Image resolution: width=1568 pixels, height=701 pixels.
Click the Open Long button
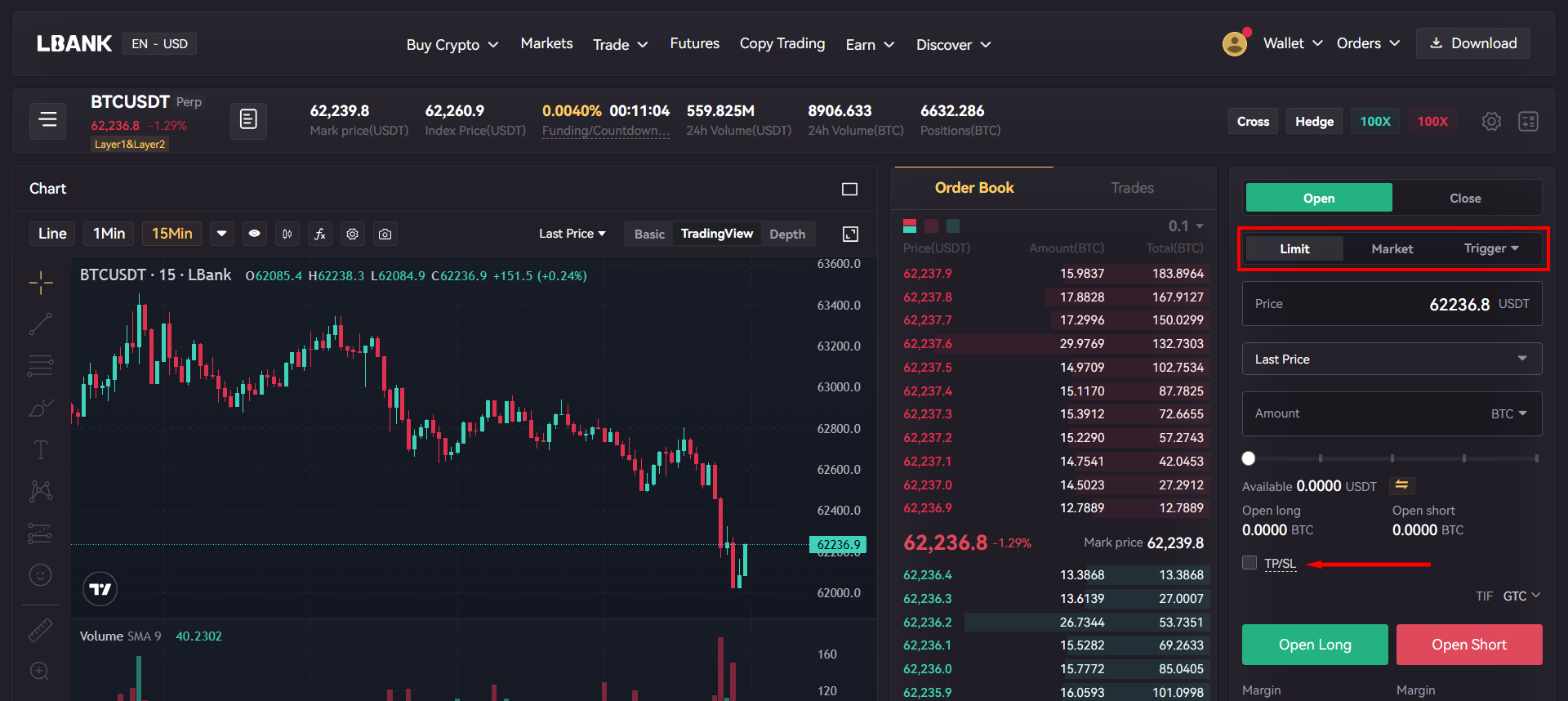(1315, 645)
